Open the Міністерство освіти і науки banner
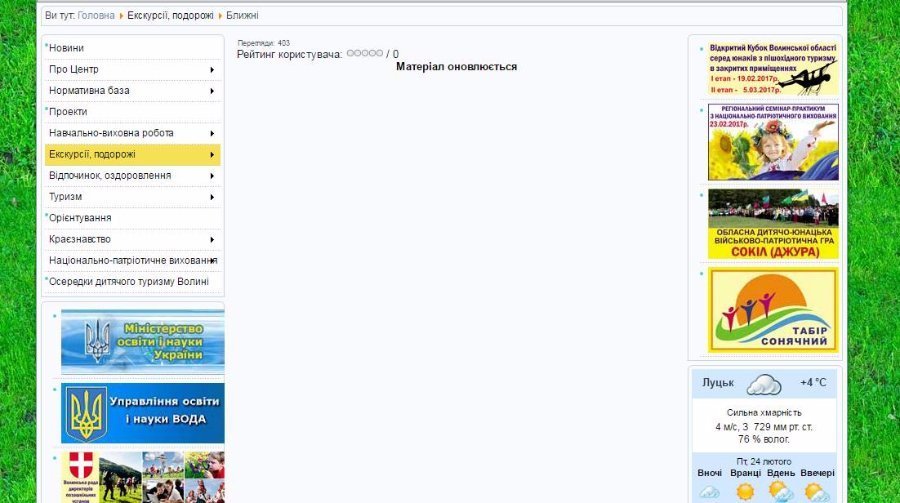 [x=142, y=341]
